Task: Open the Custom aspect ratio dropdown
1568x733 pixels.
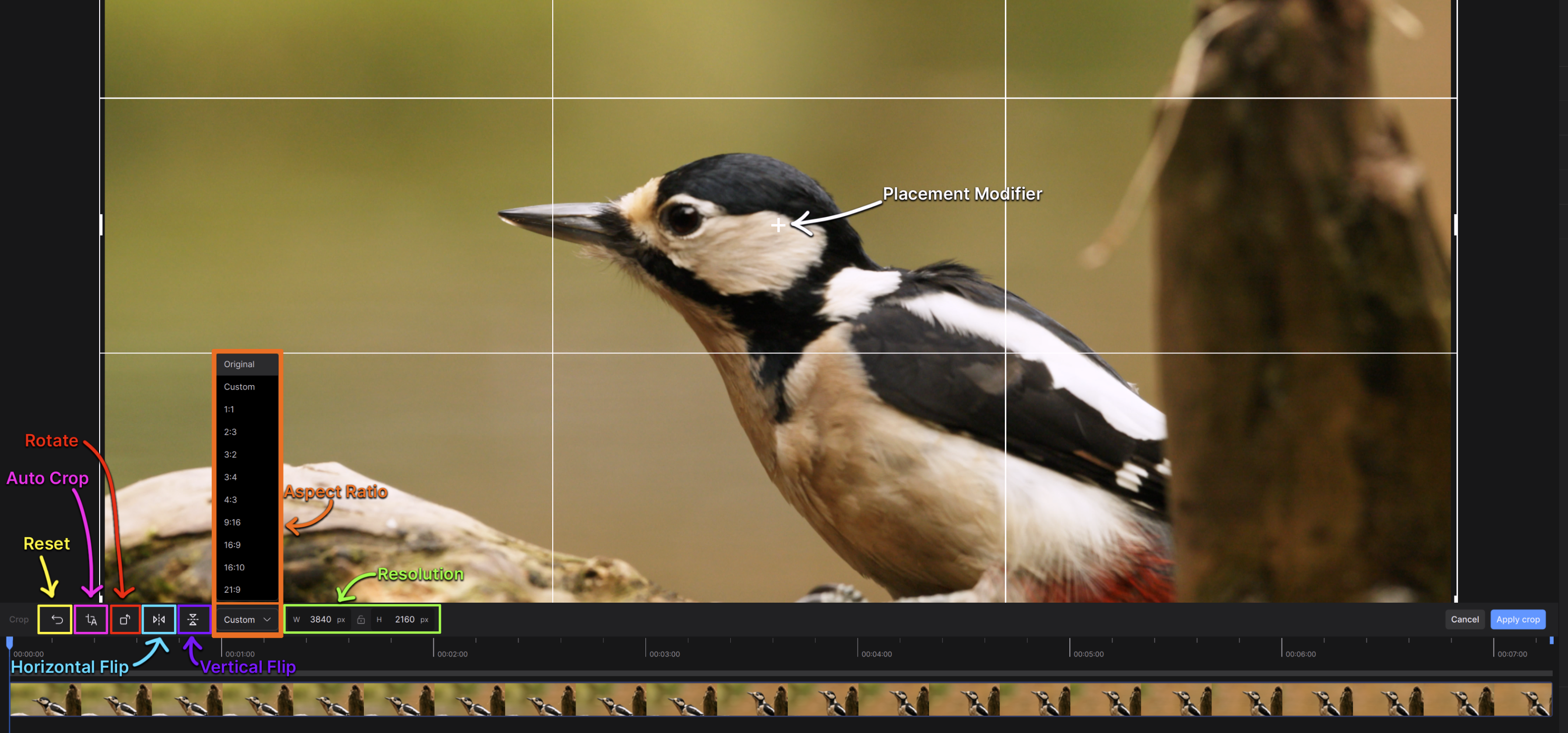Action: [x=246, y=619]
